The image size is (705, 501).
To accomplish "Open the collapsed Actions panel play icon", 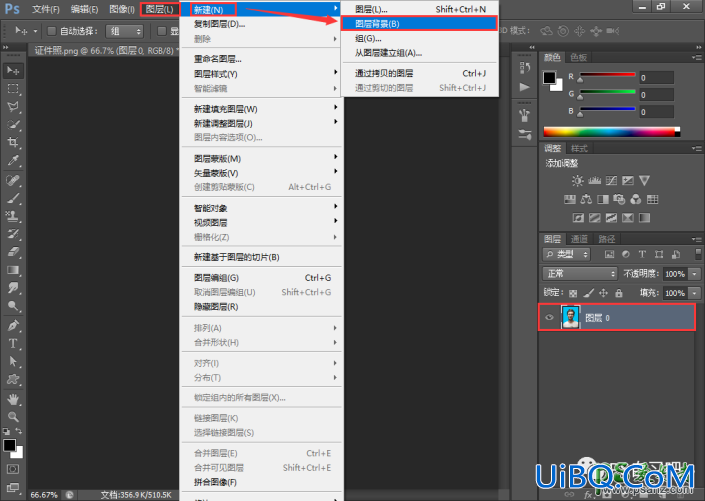I will [524, 87].
